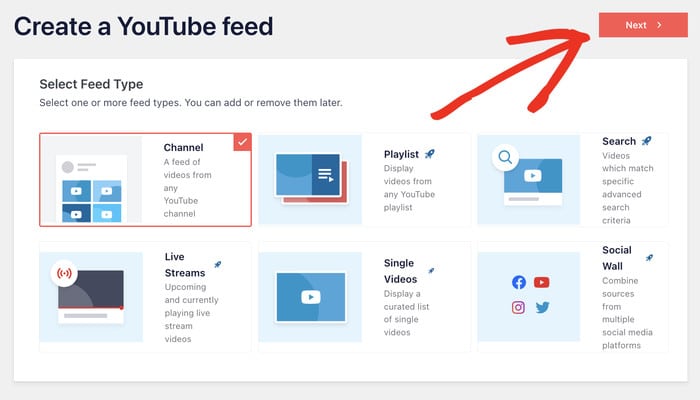This screenshot has height=400, width=700.
Task: Click the Select Feed Type heading
Action: tap(91, 84)
